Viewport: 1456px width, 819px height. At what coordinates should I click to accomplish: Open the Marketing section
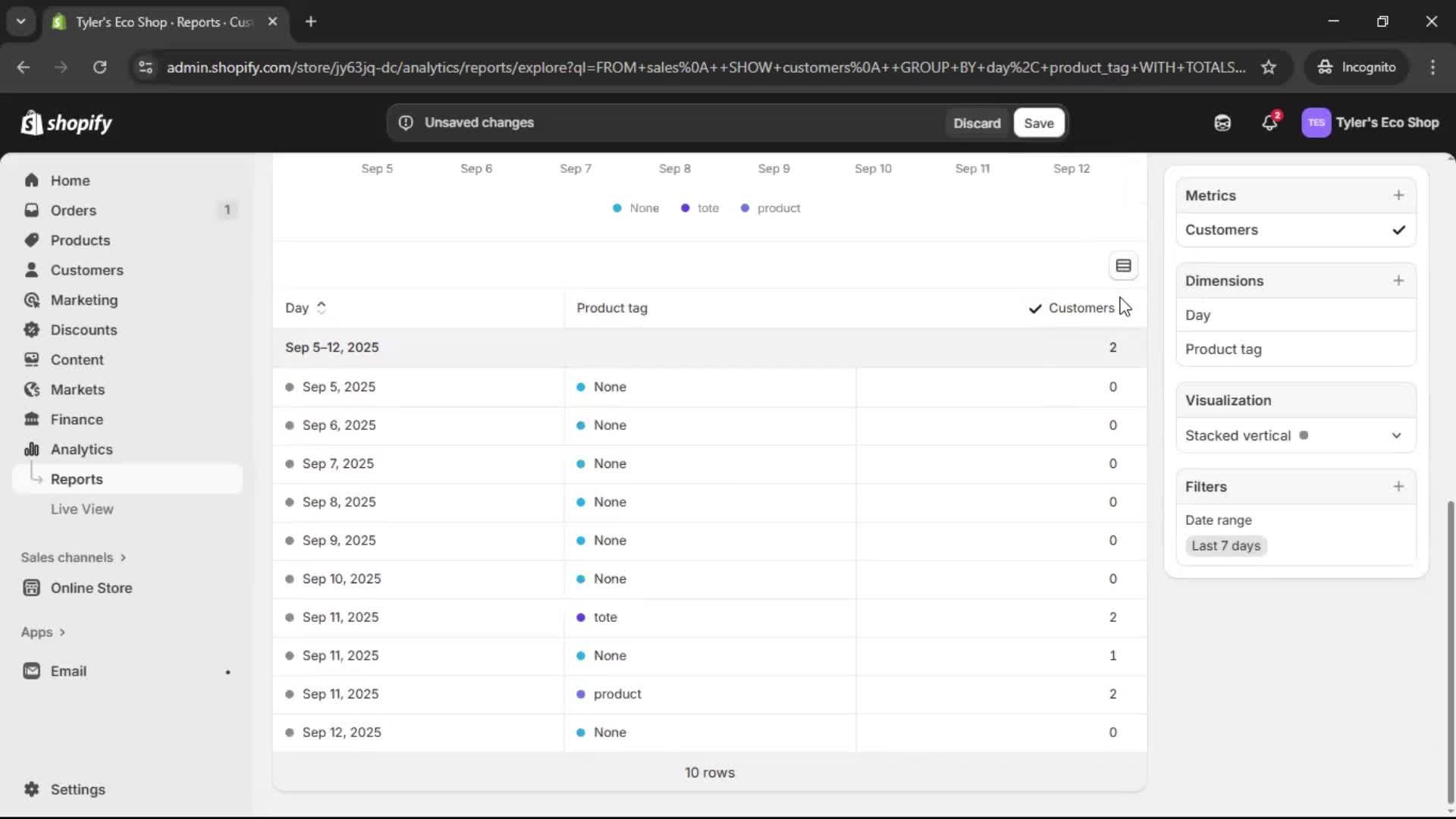coord(83,300)
